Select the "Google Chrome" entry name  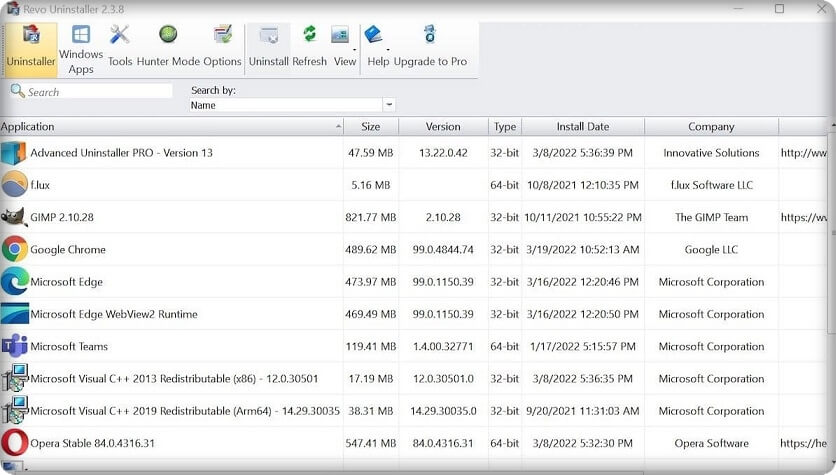(x=68, y=249)
